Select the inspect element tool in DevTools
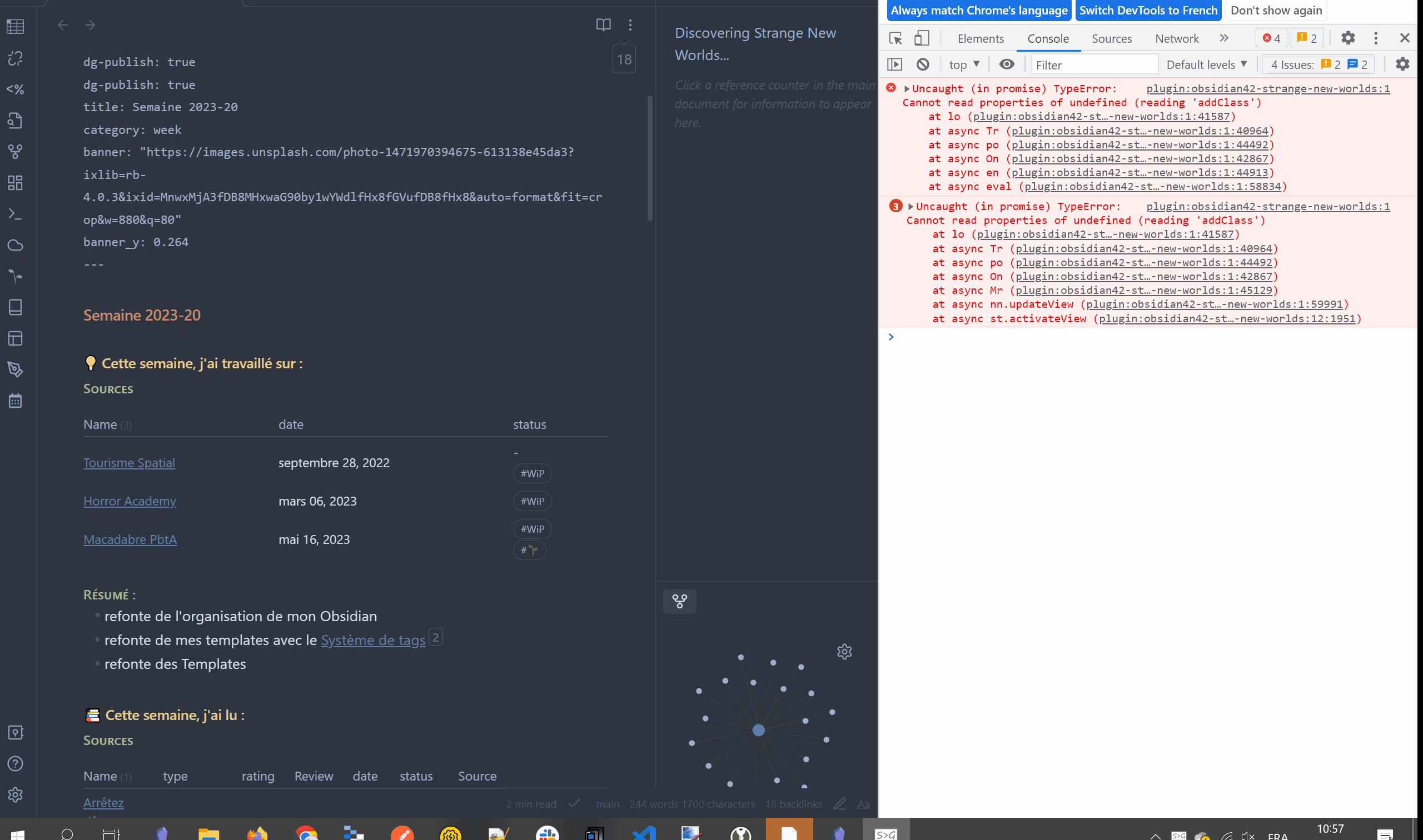1423x840 pixels. 895,38
